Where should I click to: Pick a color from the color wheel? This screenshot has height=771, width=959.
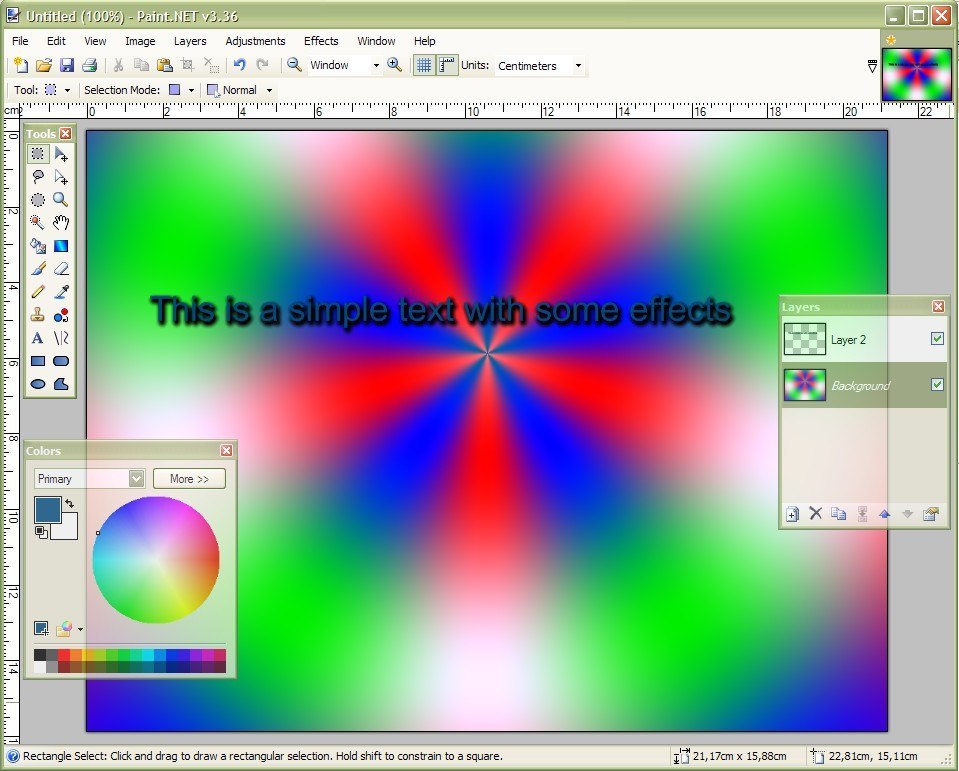click(x=155, y=560)
